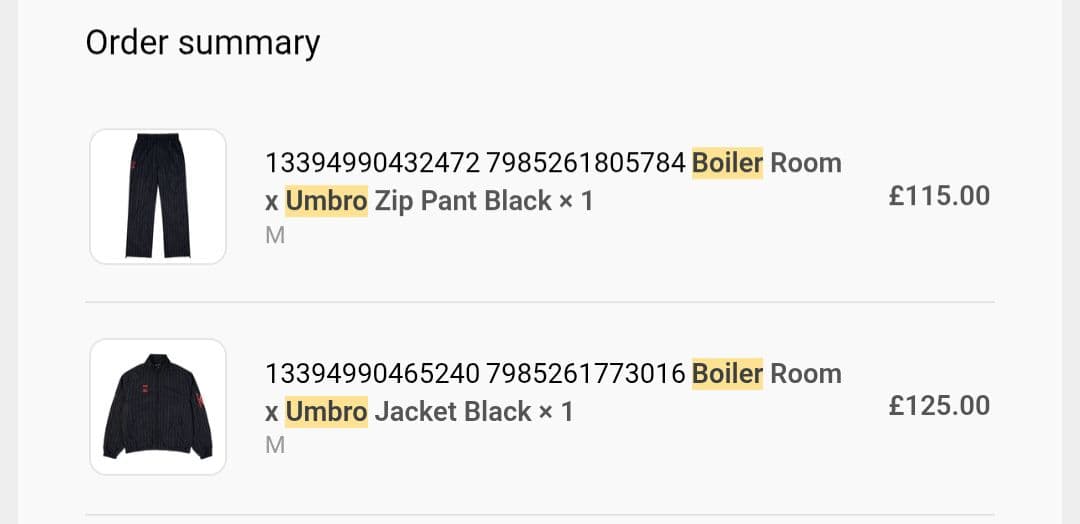The image size is (1080, 524).
Task: Click highlighted "Boiler" in the Zip Pant line
Action: [x=727, y=163]
